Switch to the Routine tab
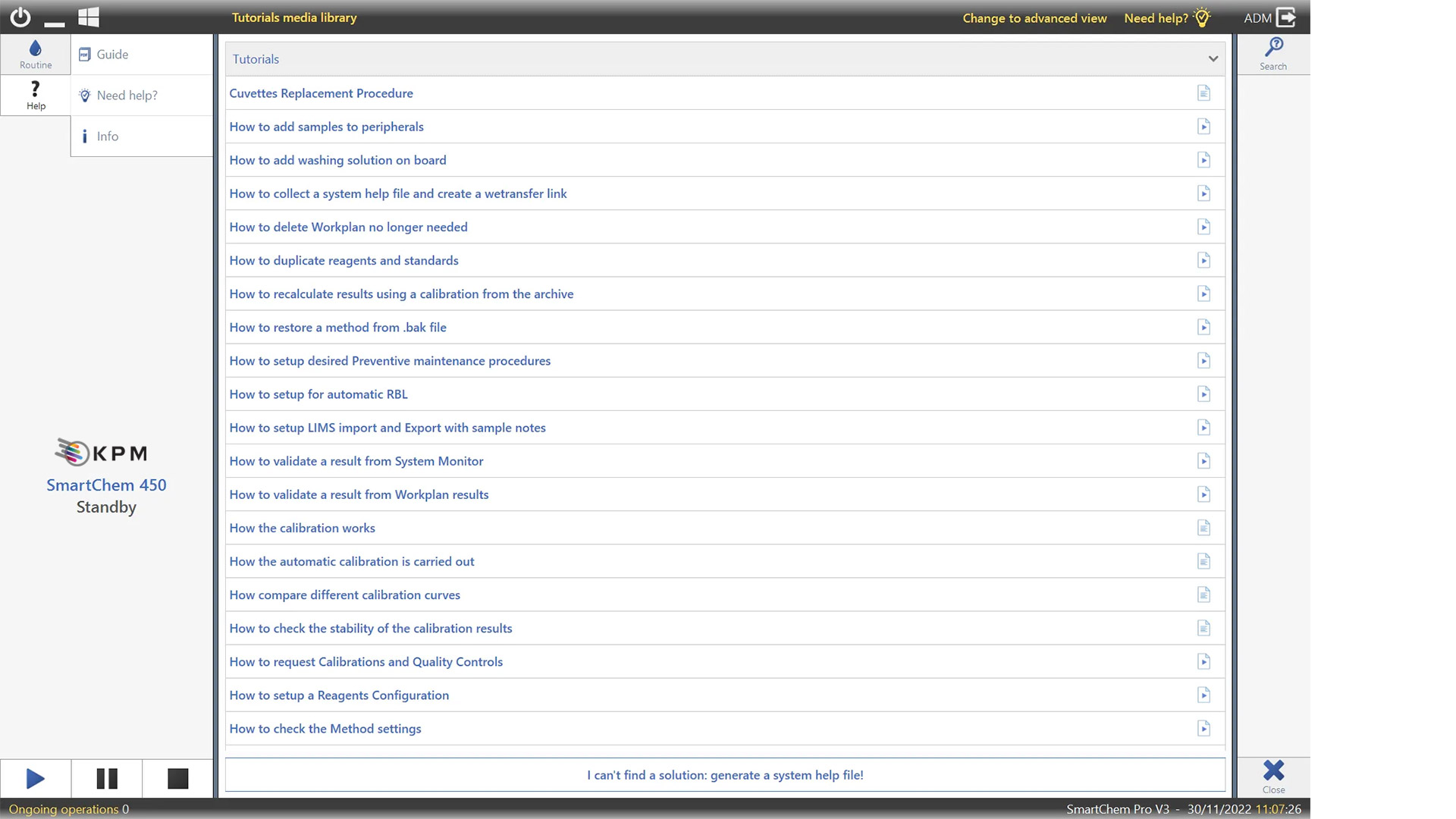 pos(36,54)
